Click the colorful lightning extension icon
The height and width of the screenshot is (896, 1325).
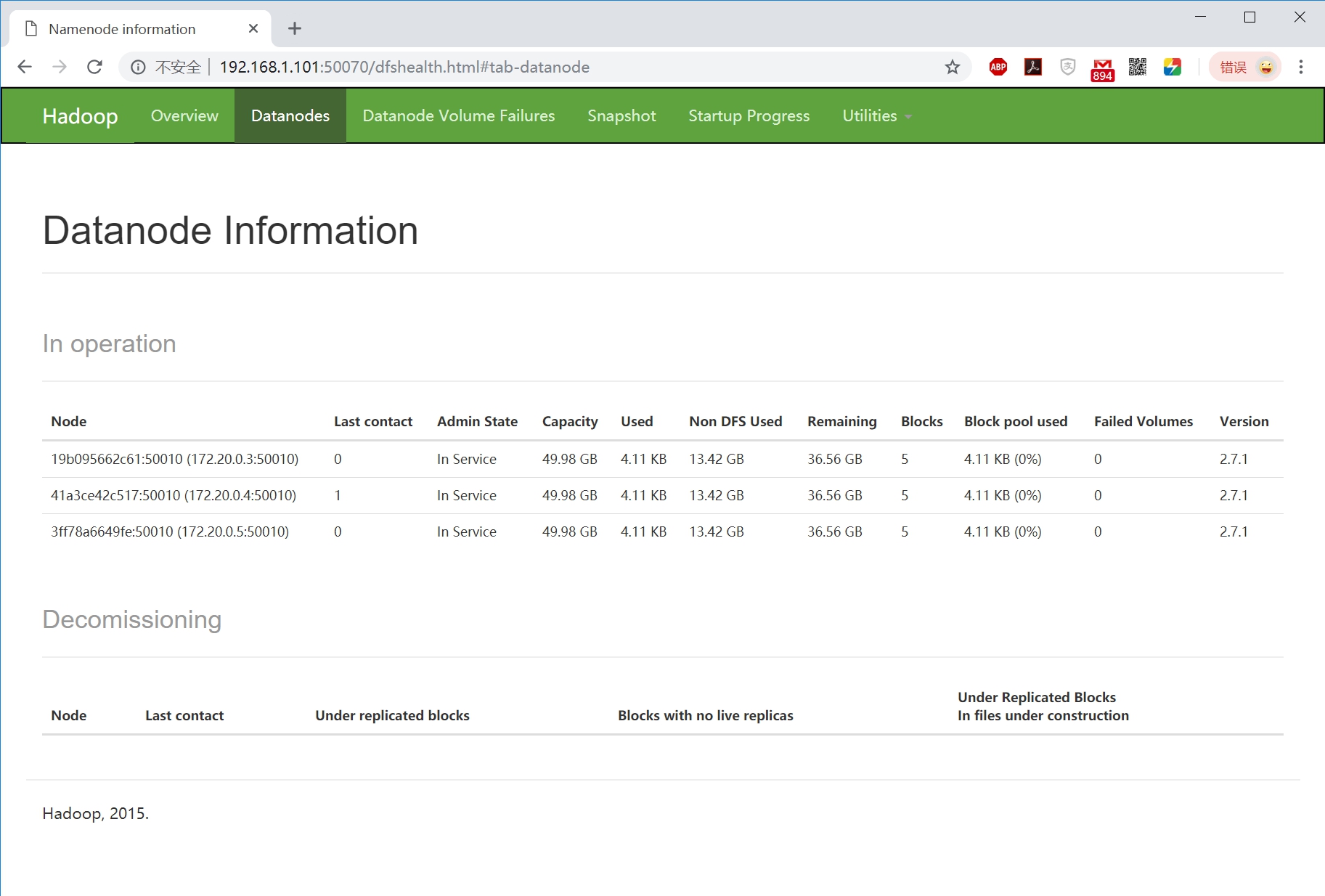(x=1173, y=67)
